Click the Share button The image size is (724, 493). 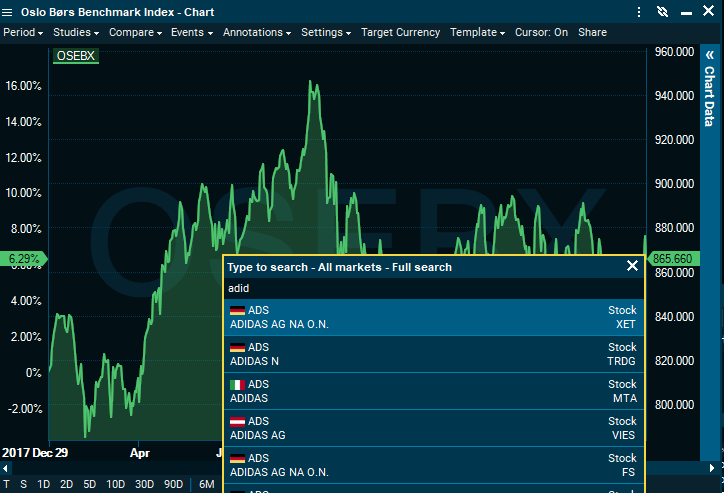pos(592,32)
